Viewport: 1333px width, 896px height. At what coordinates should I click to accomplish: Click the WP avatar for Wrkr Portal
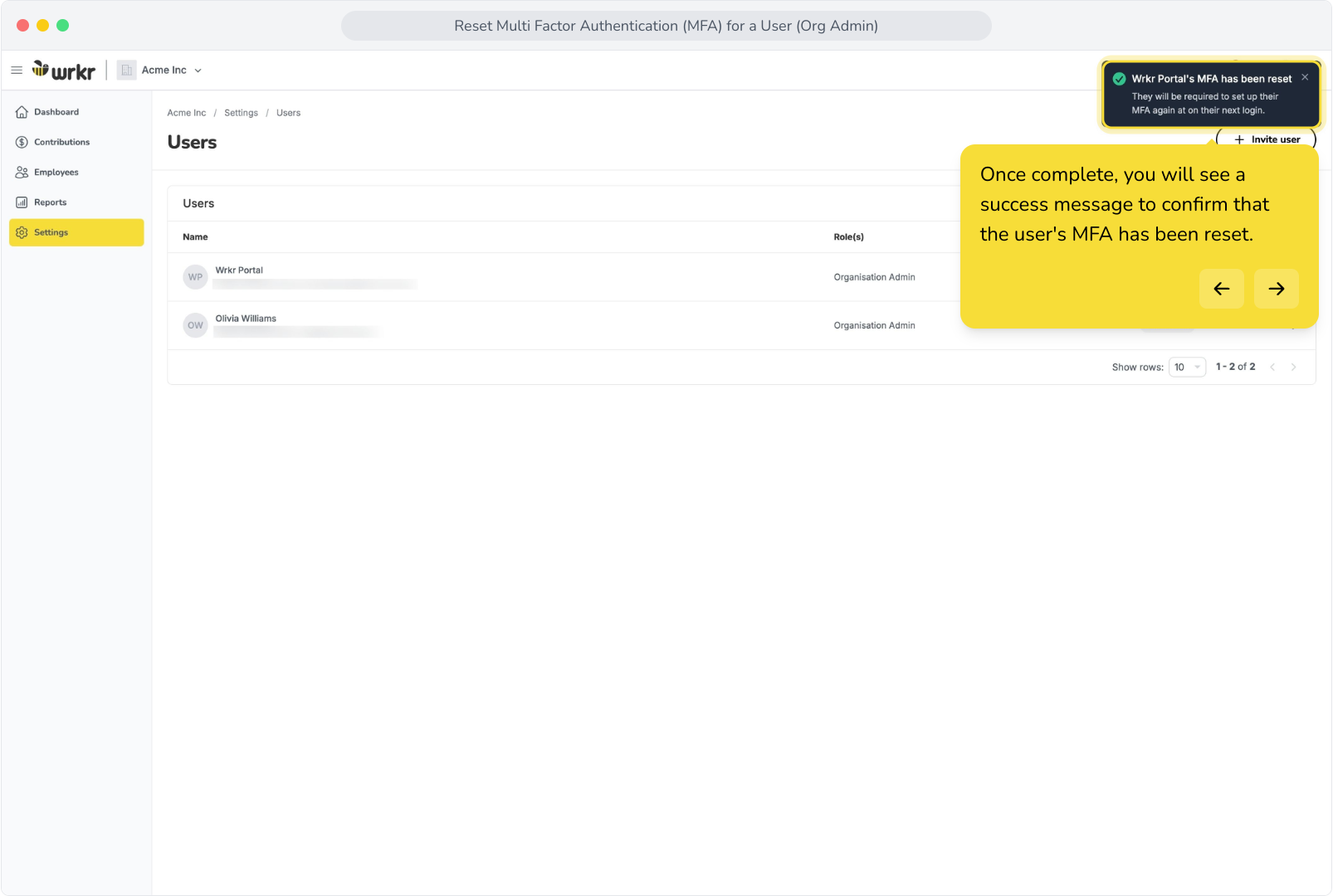coord(195,277)
